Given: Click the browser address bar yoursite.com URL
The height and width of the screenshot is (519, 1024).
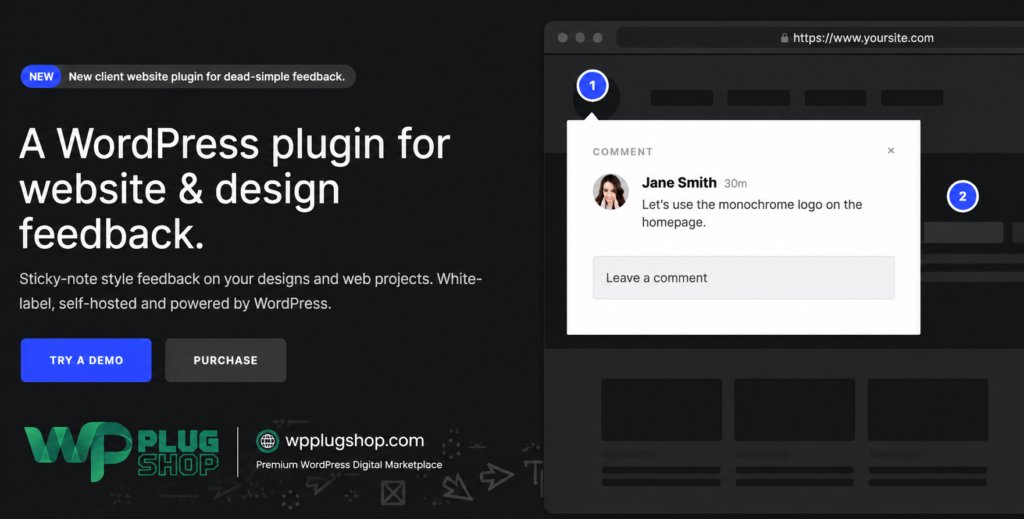Looking at the screenshot, I should click(863, 38).
